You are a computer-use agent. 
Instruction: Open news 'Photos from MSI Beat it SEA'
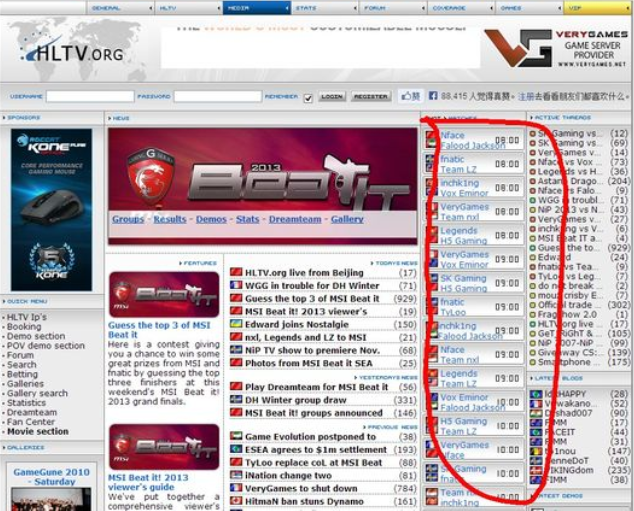(x=309, y=363)
